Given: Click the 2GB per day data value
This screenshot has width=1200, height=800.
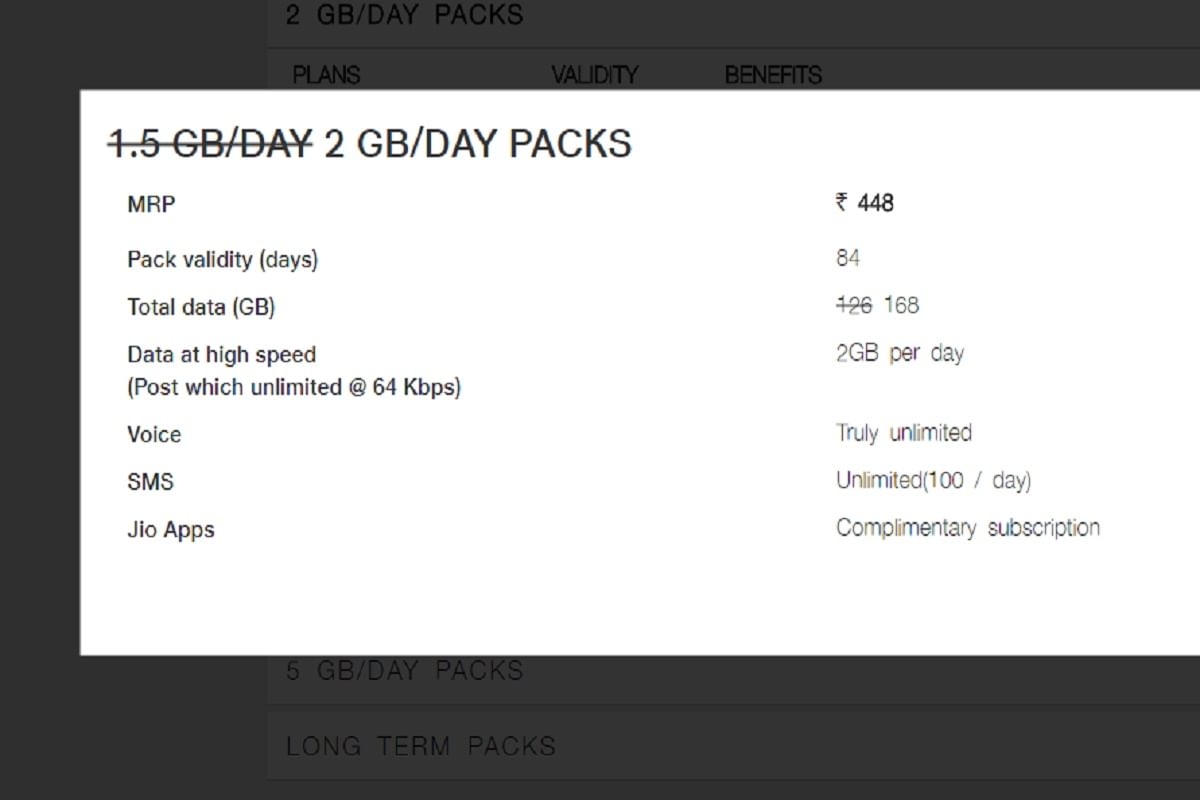Looking at the screenshot, I should [900, 353].
